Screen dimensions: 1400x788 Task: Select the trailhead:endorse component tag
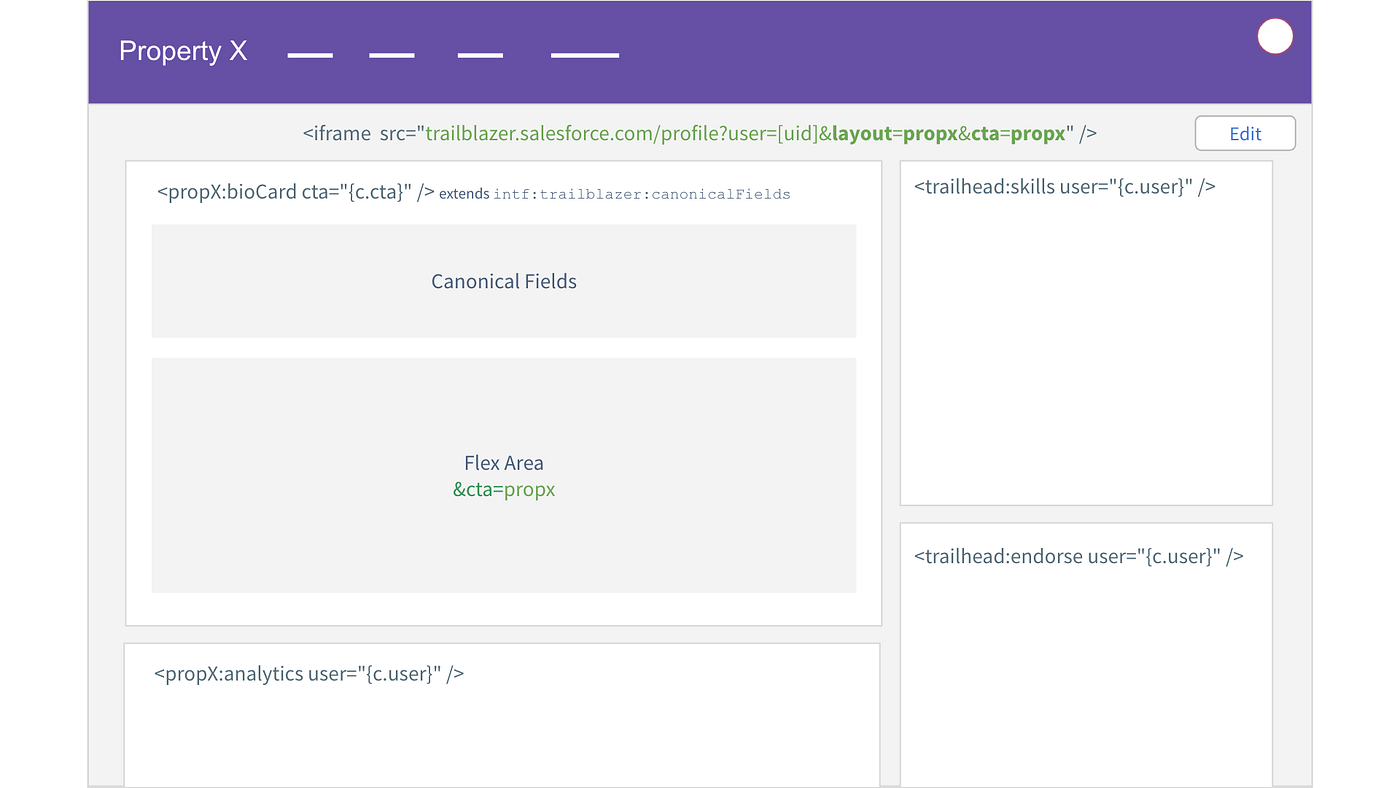1078,556
